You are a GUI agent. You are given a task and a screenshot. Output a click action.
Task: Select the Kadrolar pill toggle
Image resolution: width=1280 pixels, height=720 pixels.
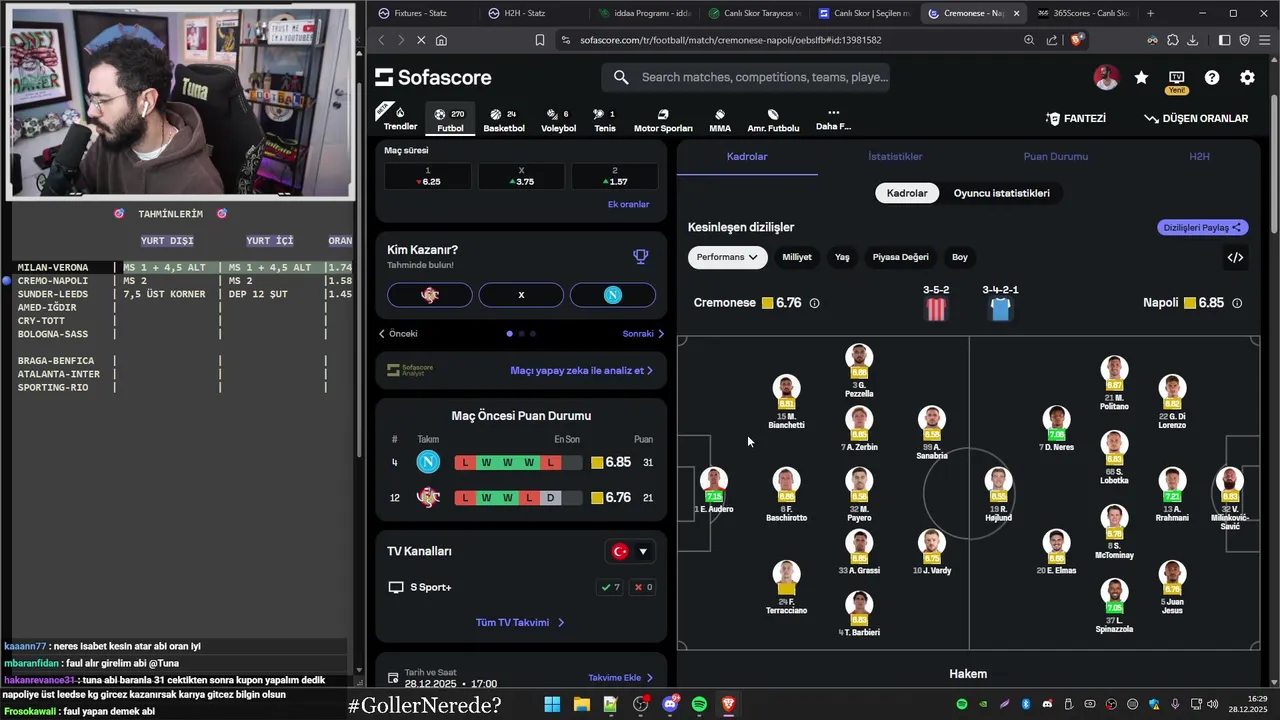(x=907, y=193)
